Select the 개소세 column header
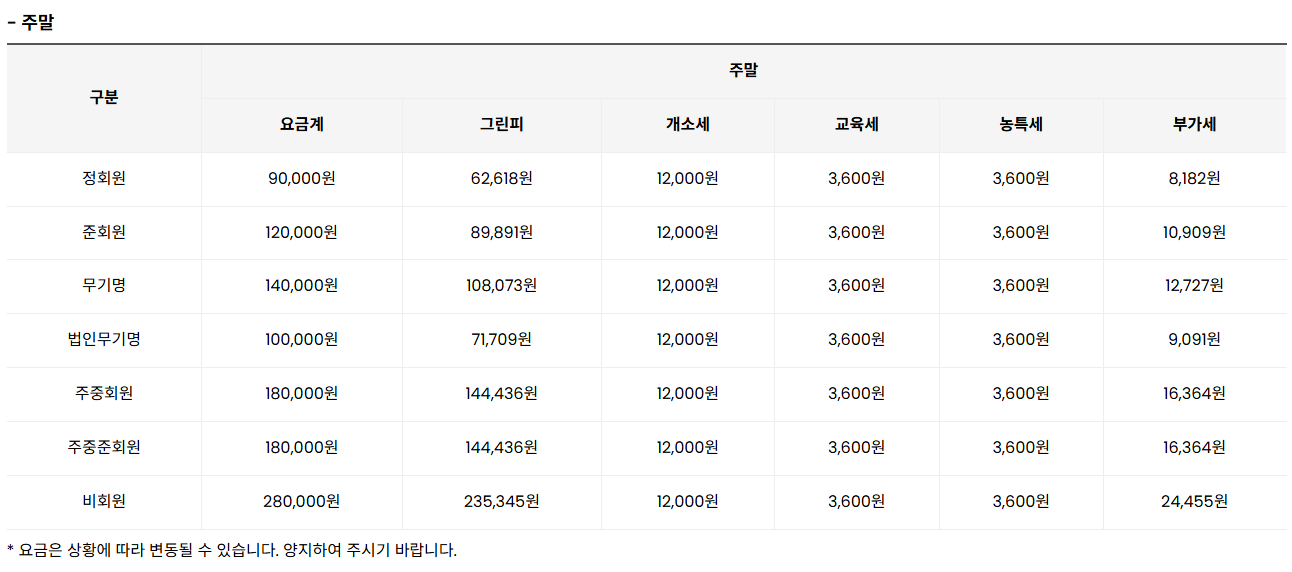 tap(687, 125)
